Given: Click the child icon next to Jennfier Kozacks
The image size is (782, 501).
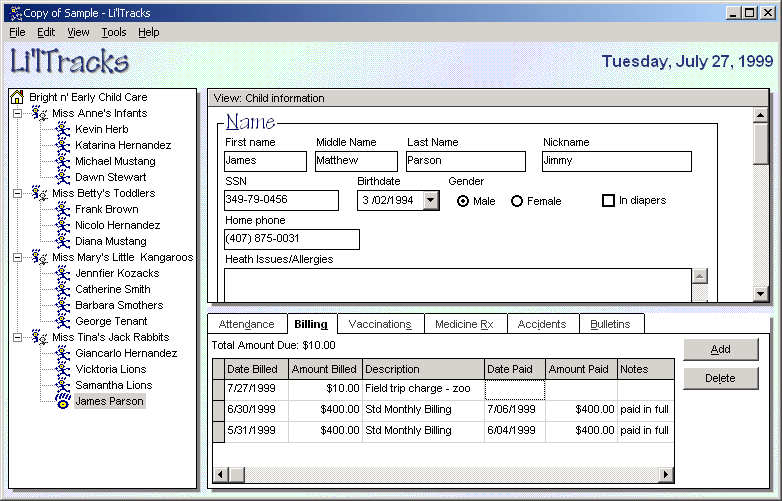Looking at the screenshot, I should click(x=63, y=273).
